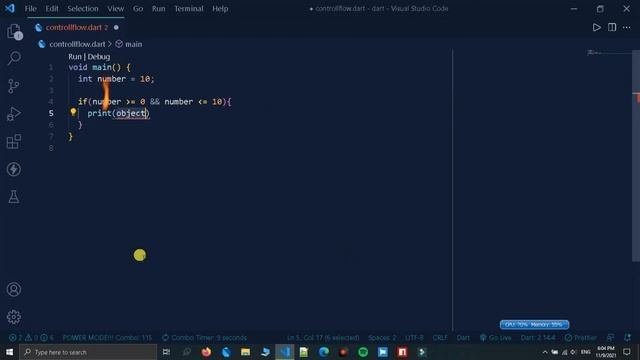Open the Accounts menu
The width and height of the screenshot is (640, 360).
click(14, 289)
